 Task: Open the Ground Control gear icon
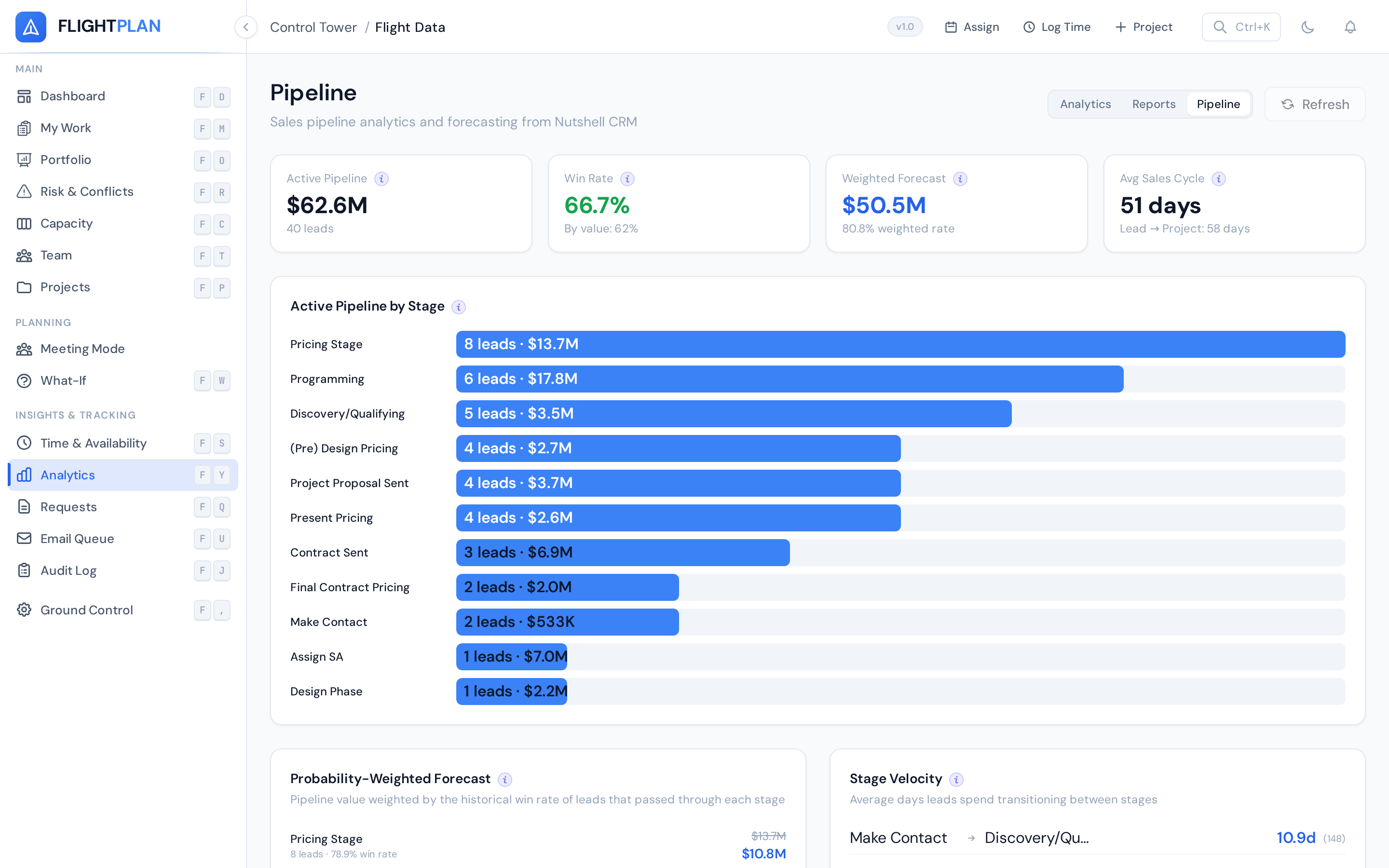(24, 610)
